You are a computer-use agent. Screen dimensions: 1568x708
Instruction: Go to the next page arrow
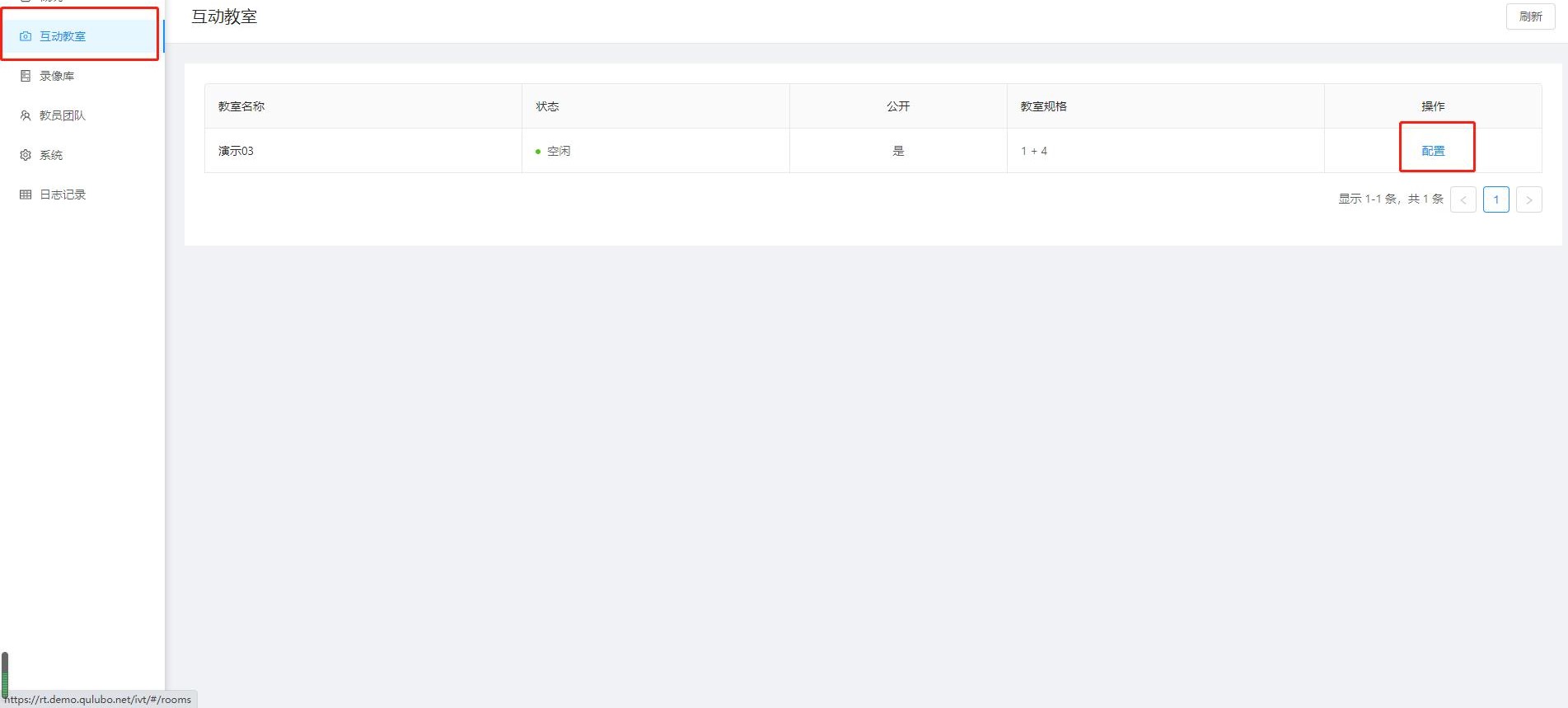(1529, 199)
